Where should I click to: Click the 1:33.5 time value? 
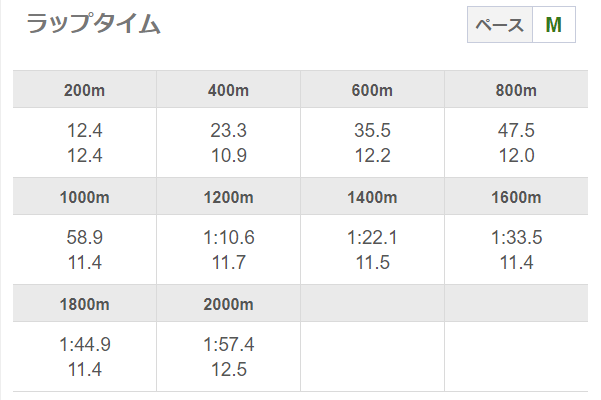point(516,238)
